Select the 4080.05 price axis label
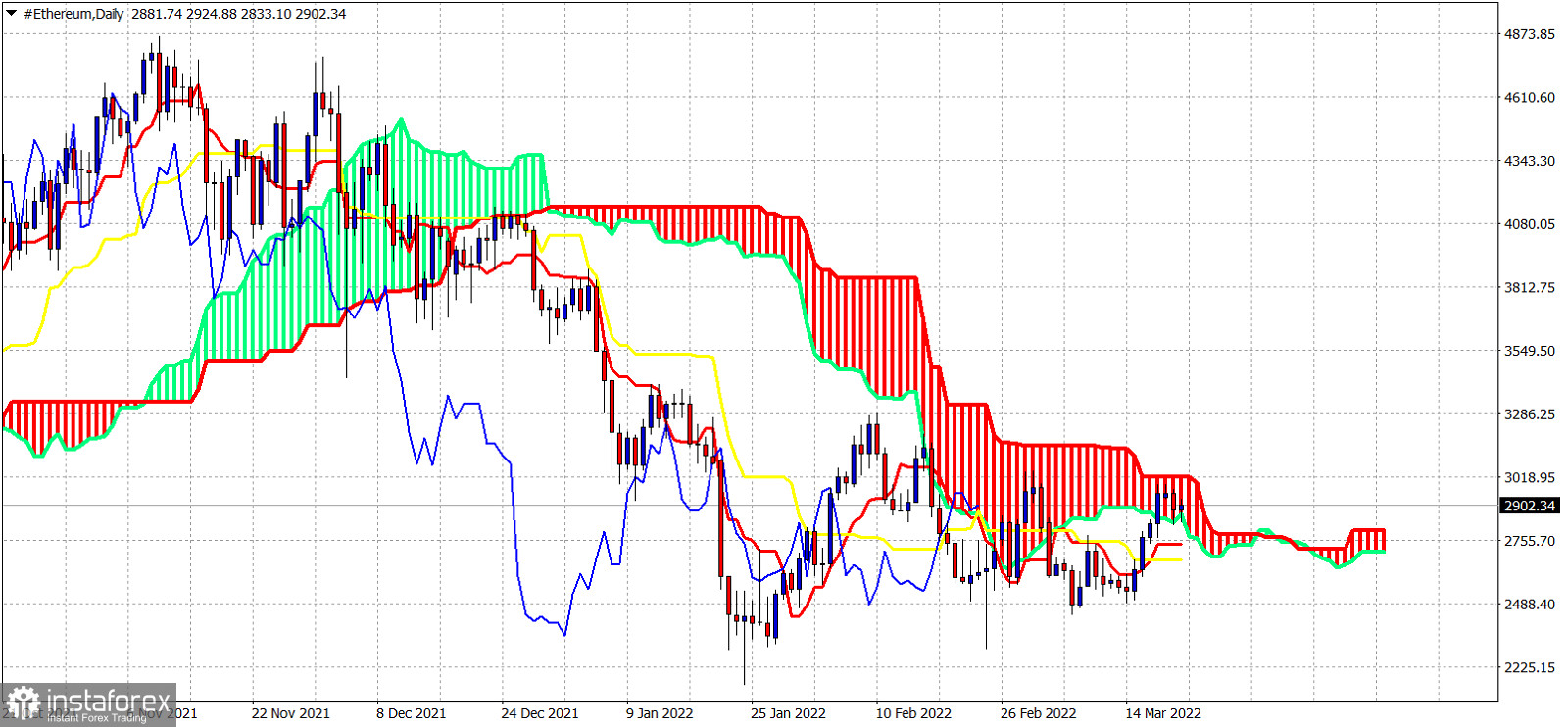The width and height of the screenshot is (1568, 727). tap(1530, 224)
